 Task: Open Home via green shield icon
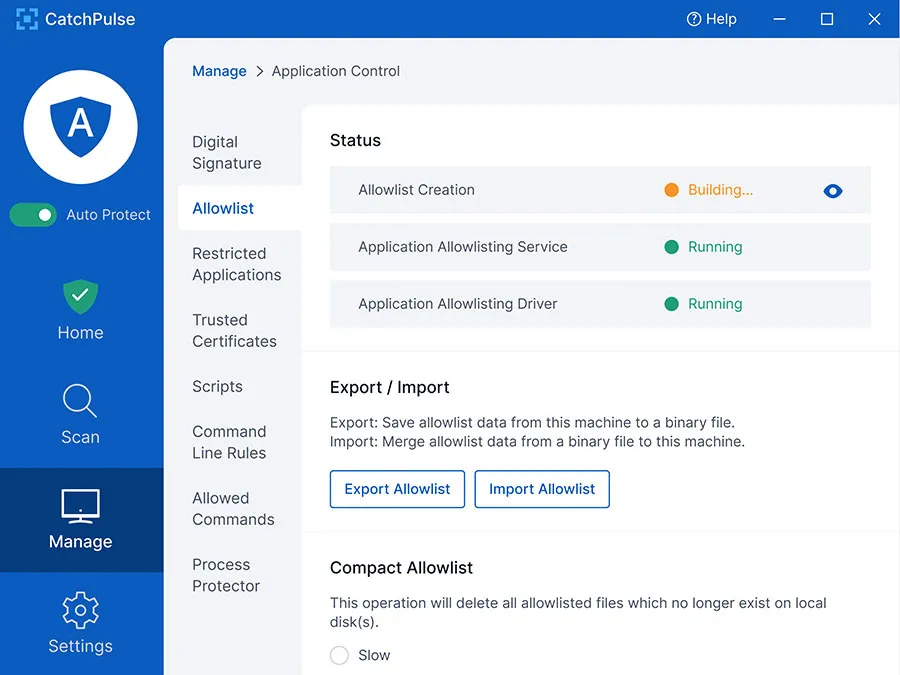pos(80,296)
